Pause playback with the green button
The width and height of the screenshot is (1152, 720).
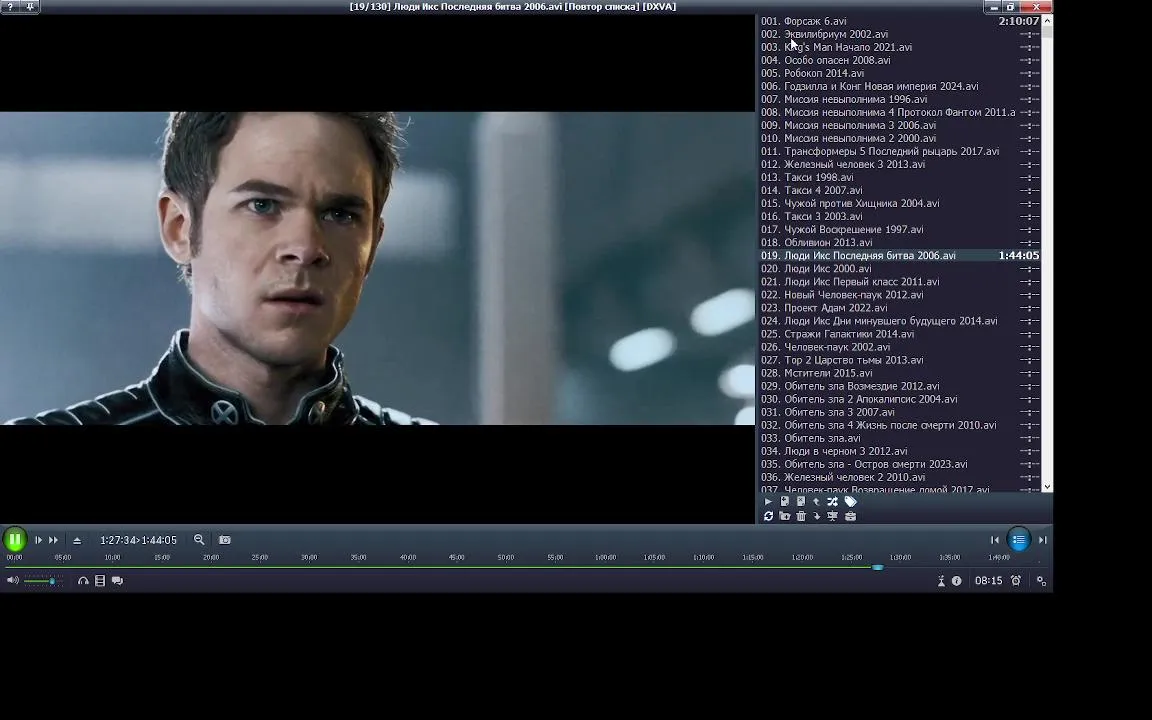pyautogui.click(x=15, y=540)
